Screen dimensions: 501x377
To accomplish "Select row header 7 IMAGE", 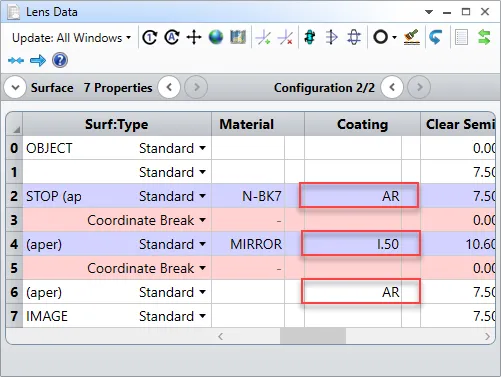I will [x=14, y=316].
